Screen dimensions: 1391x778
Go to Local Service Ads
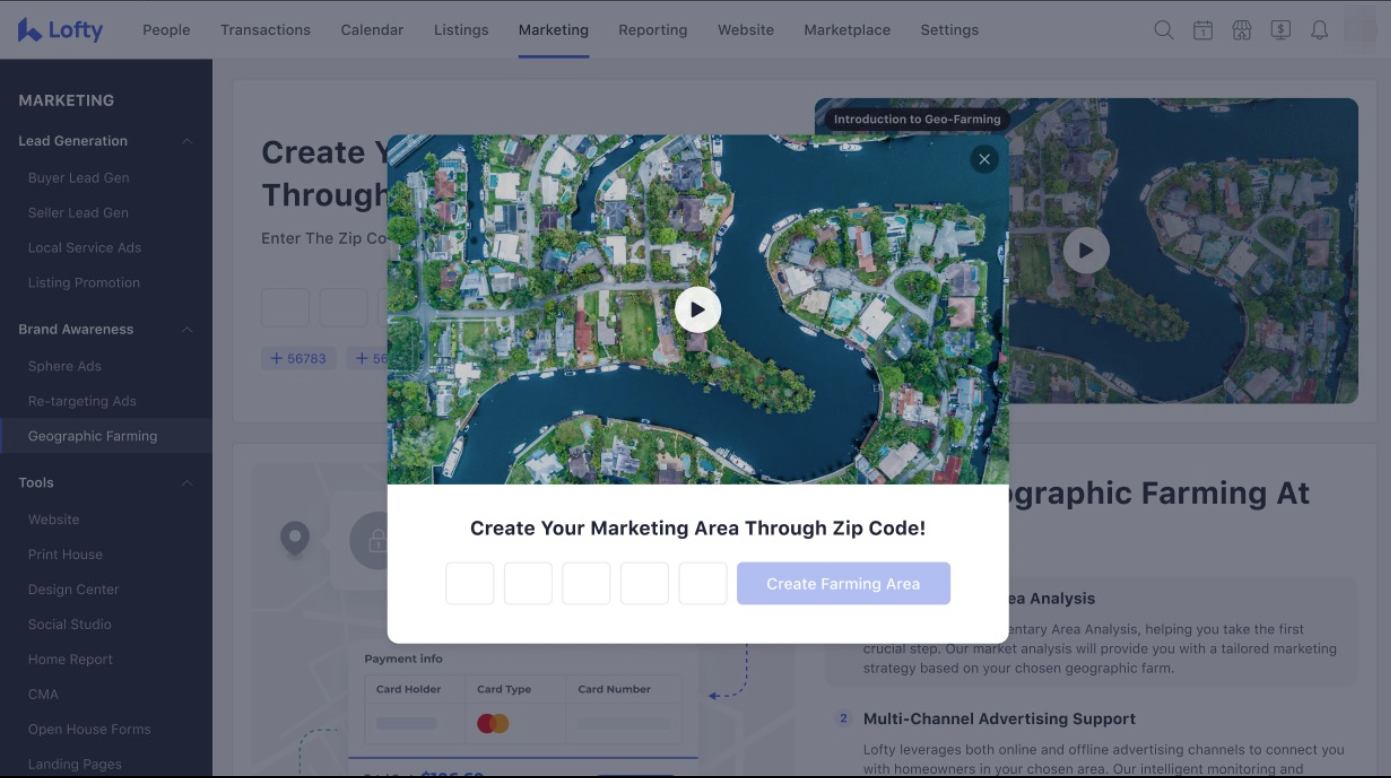point(84,248)
